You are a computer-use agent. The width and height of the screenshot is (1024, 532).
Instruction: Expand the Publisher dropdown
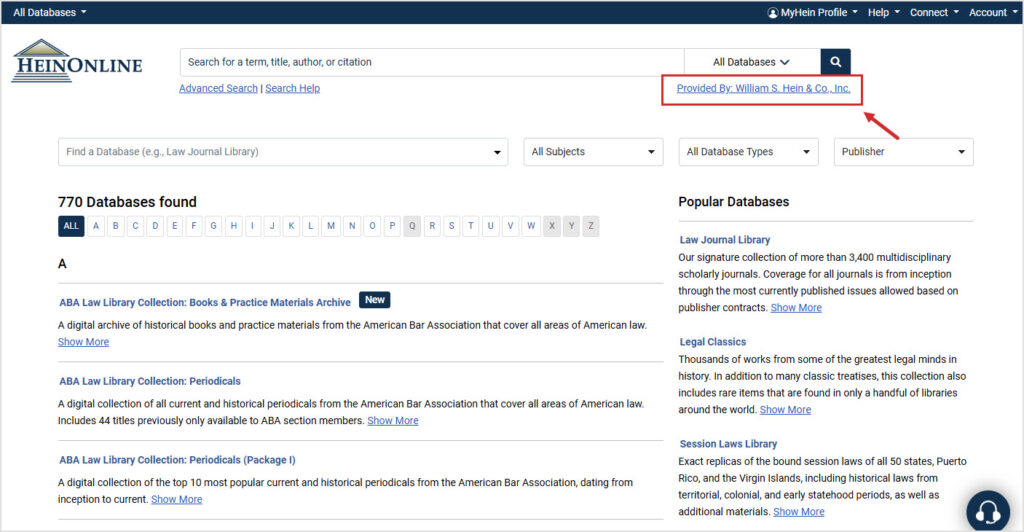click(903, 151)
